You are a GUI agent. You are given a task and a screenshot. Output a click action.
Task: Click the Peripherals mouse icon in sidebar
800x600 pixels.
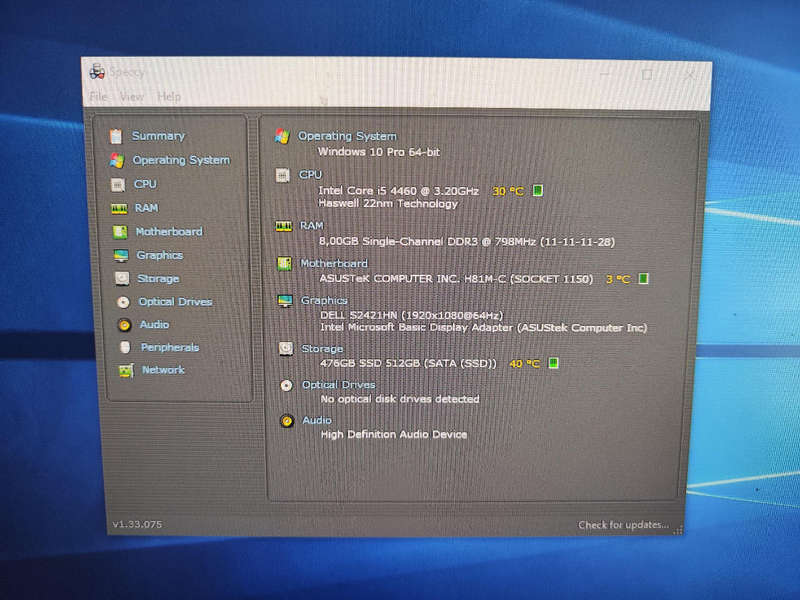pos(124,347)
